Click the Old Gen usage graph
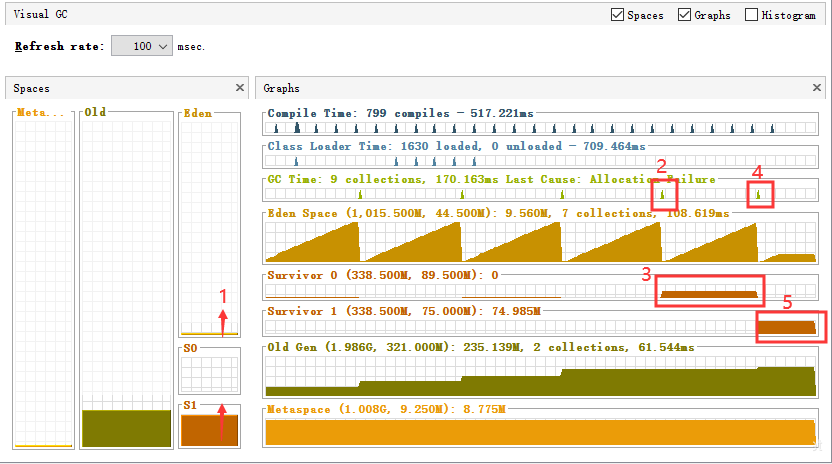 (540, 376)
